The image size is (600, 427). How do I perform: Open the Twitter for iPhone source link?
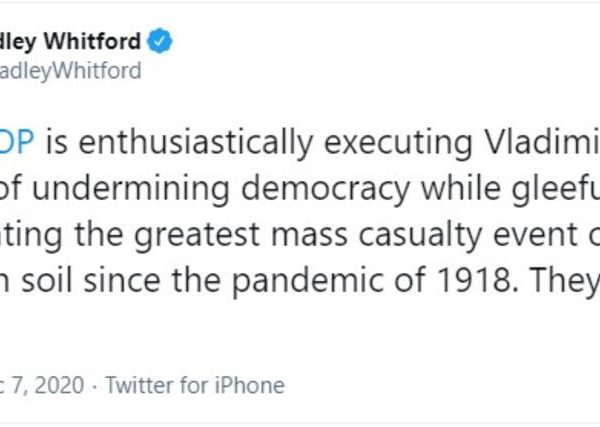(195, 384)
